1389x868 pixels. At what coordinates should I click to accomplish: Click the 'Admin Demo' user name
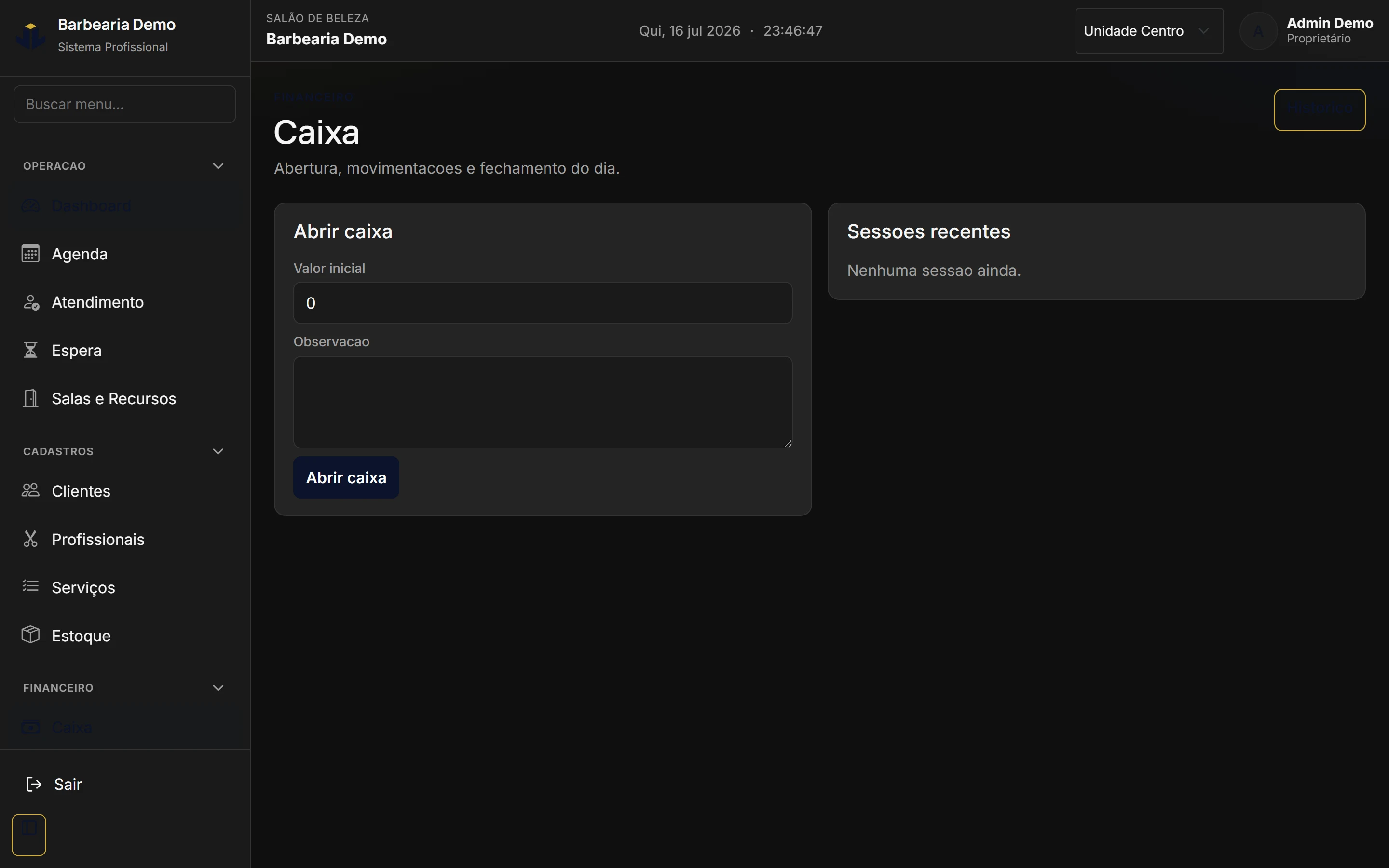coord(1330,23)
